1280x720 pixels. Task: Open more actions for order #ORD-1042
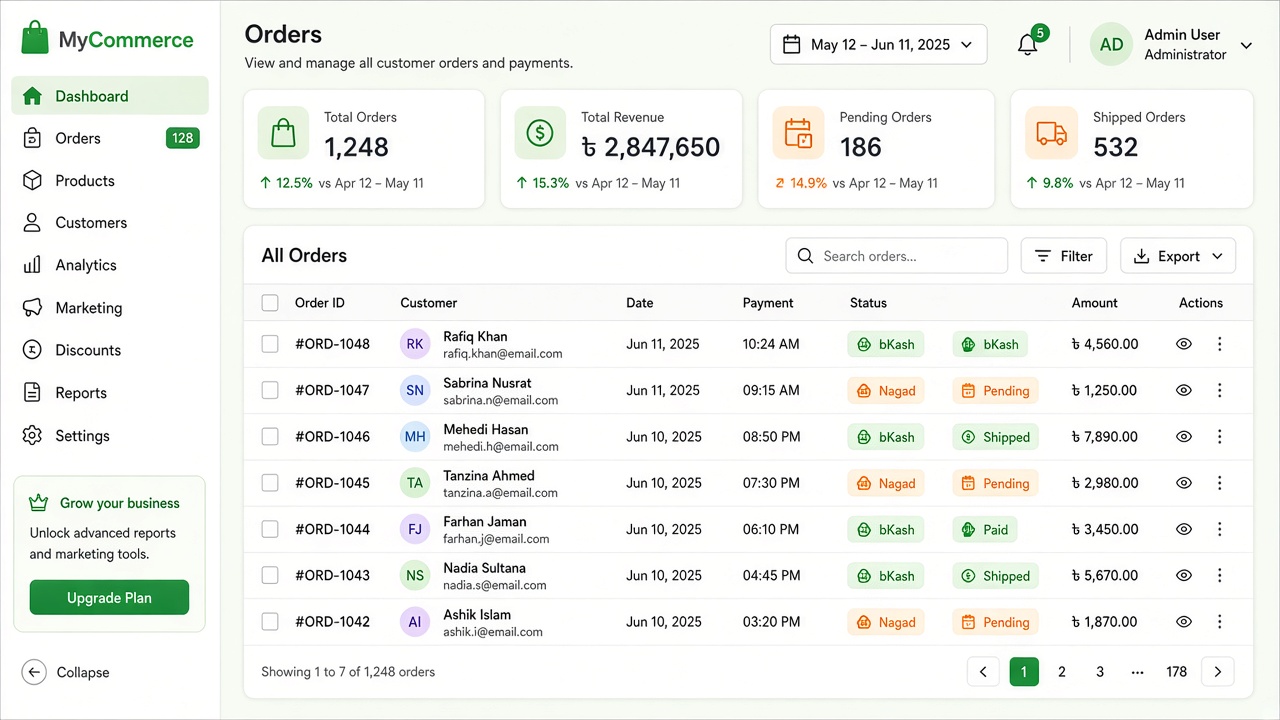(x=1219, y=622)
